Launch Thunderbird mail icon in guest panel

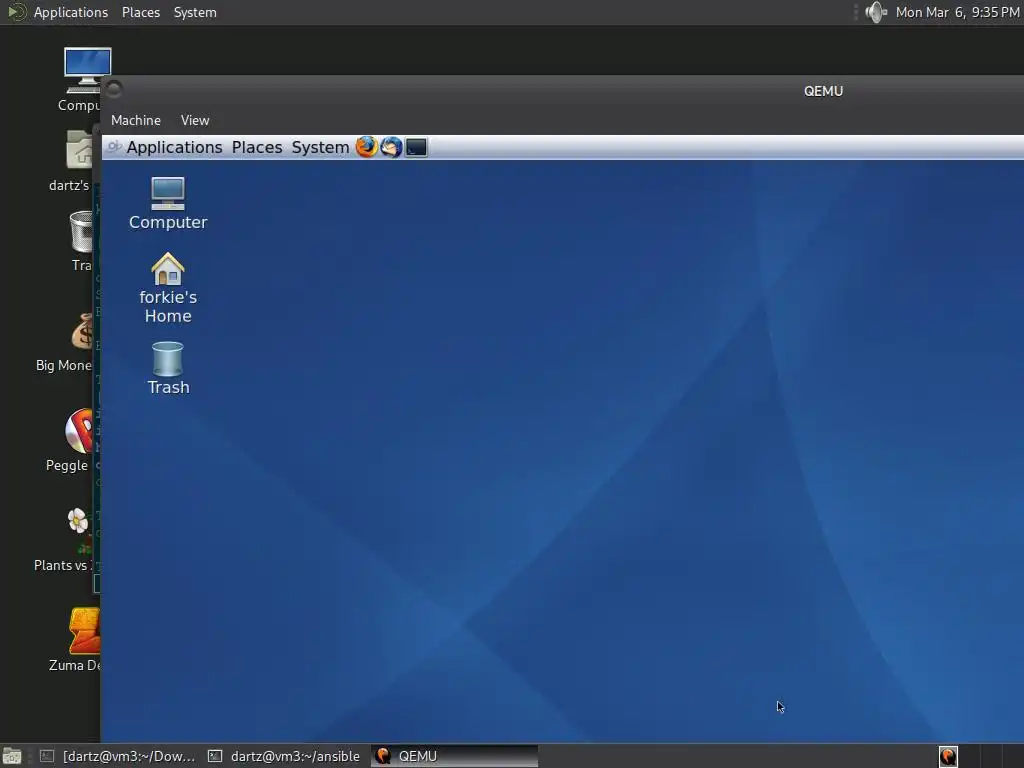(x=391, y=147)
